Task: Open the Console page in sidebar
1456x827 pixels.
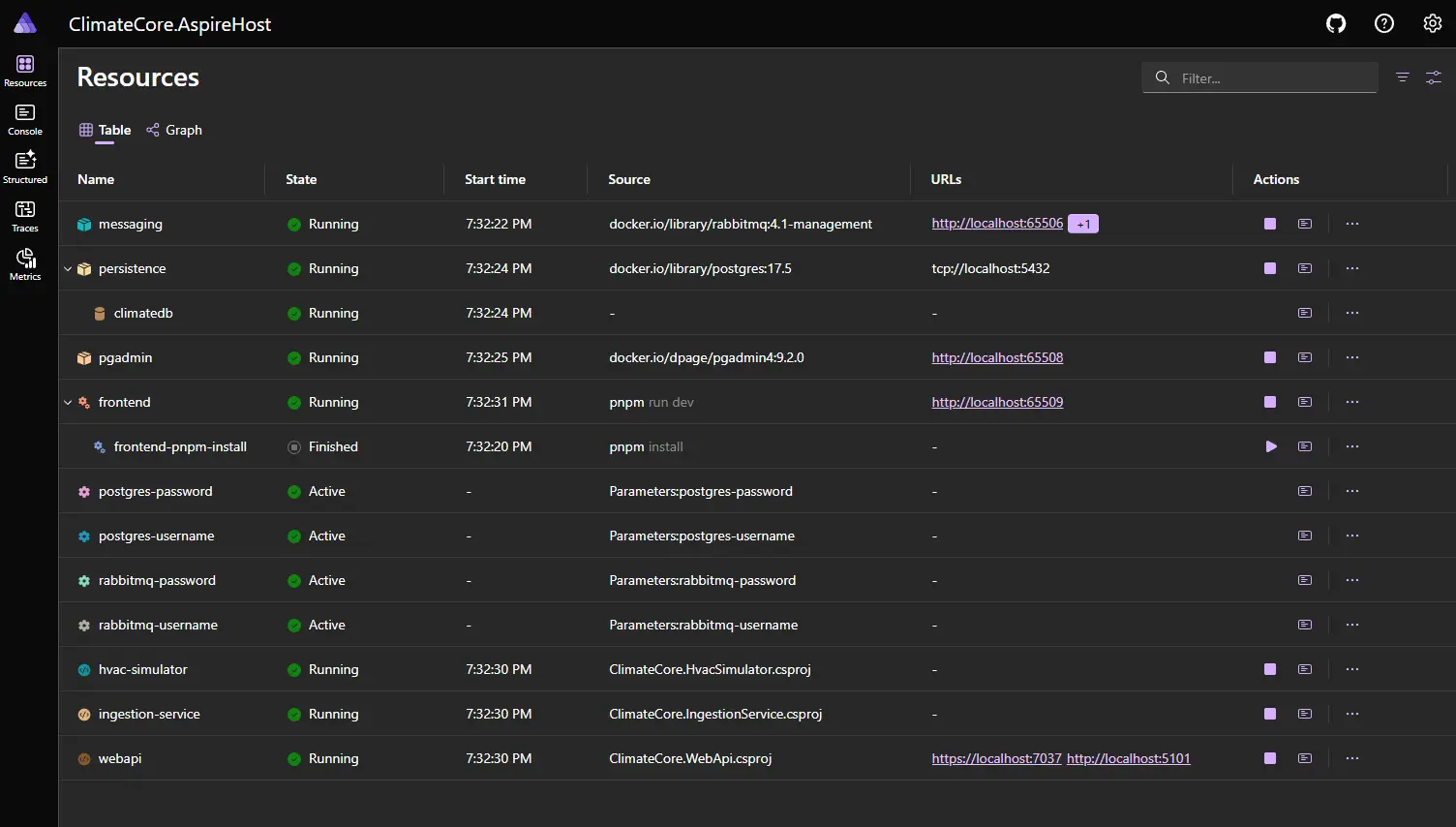Action: point(25,120)
